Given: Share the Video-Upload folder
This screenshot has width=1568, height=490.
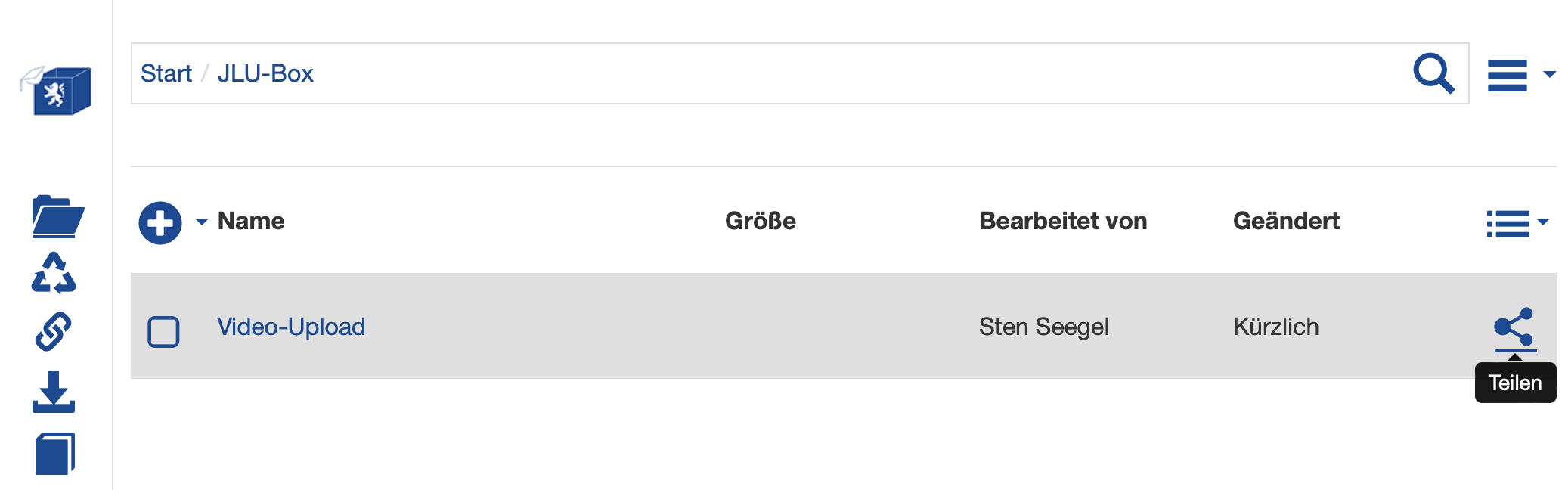Looking at the screenshot, I should pyautogui.click(x=1514, y=327).
